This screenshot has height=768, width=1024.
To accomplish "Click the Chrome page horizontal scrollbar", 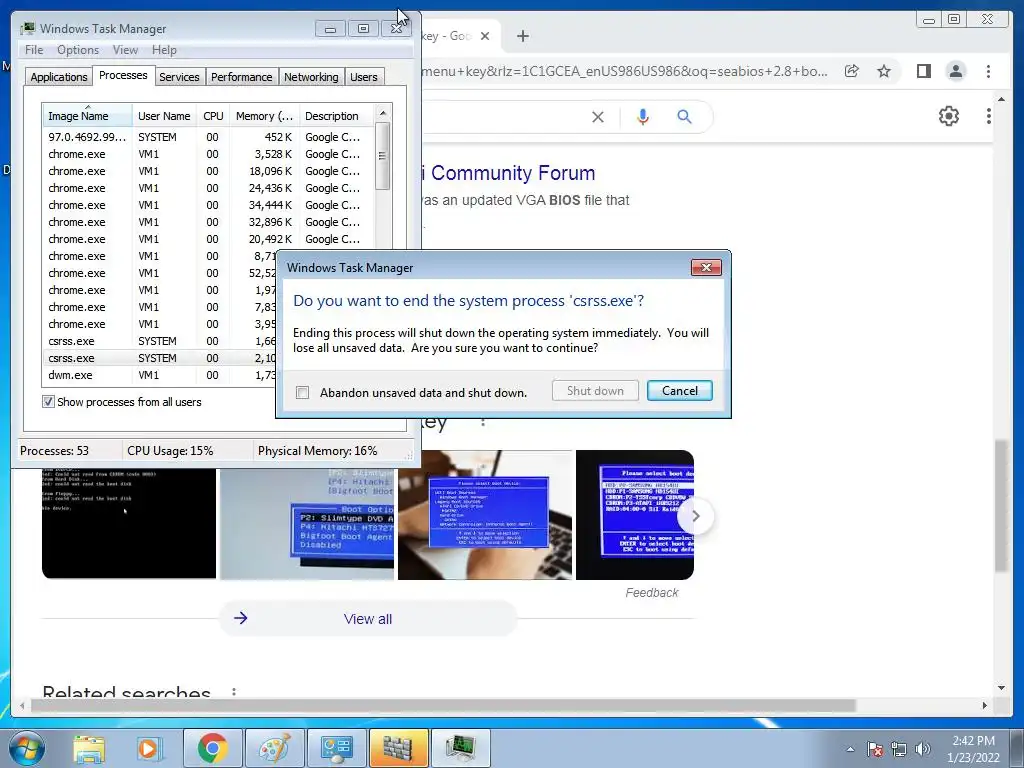I will point(443,705).
